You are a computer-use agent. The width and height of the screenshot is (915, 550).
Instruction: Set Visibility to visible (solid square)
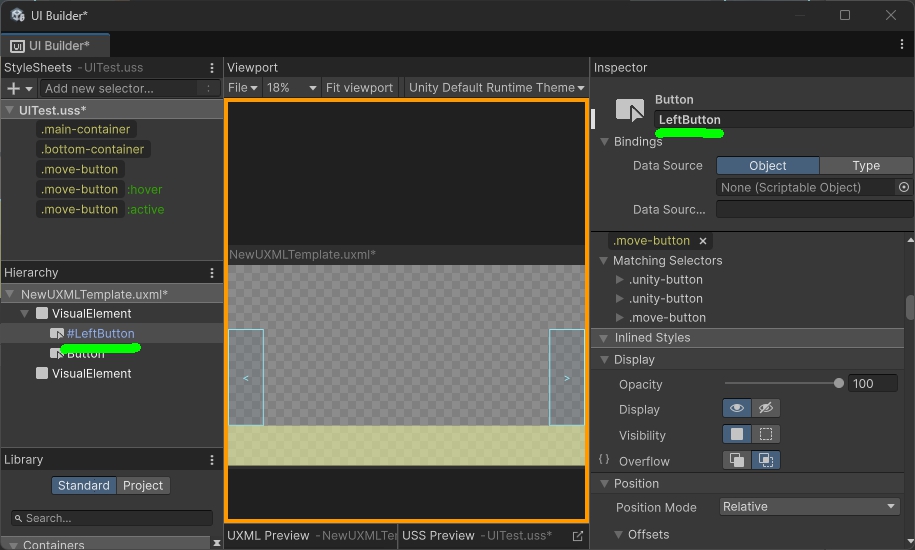(x=737, y=434)
